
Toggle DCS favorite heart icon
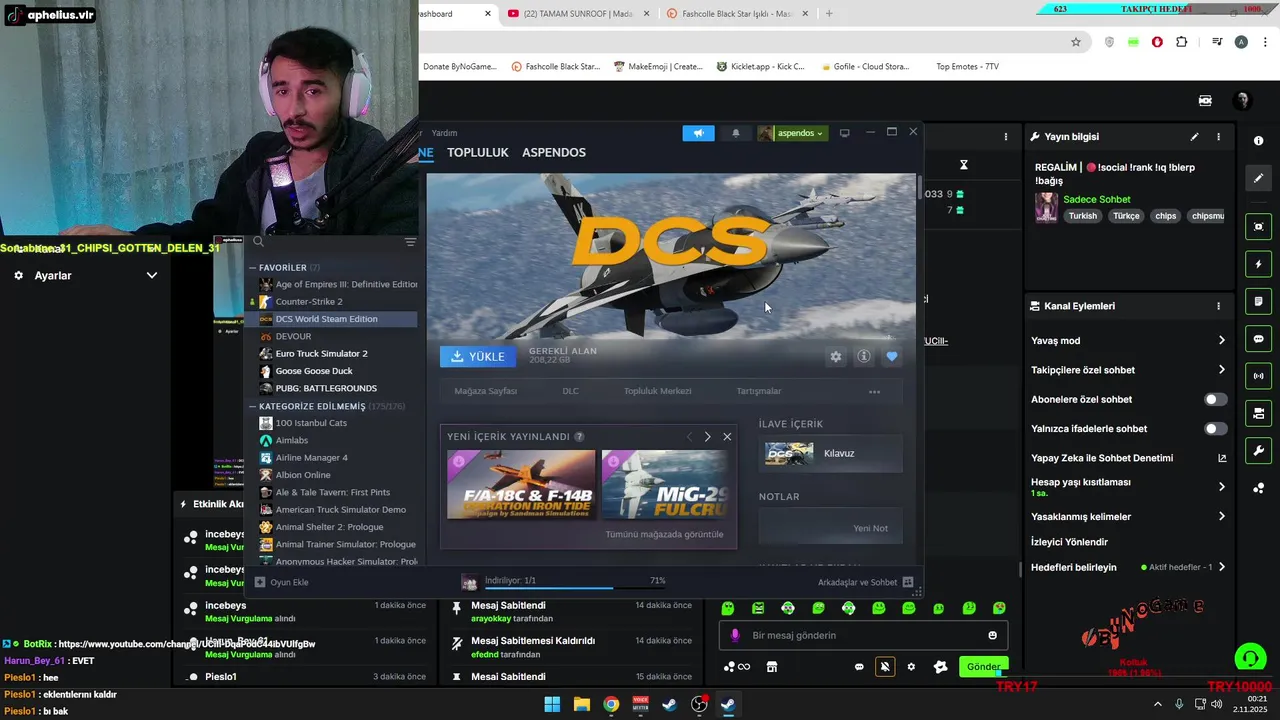coord(892,356)
